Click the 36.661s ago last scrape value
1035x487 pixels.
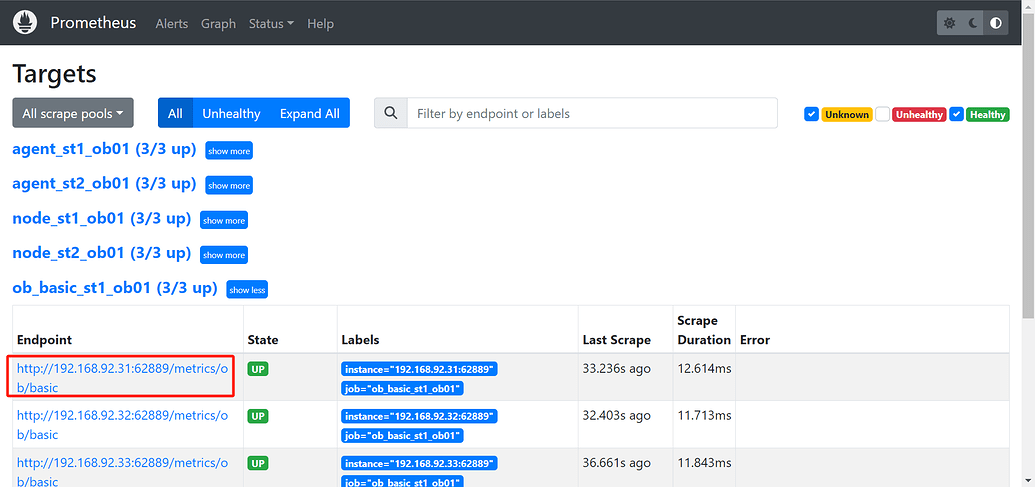click(x=617, y=463)
